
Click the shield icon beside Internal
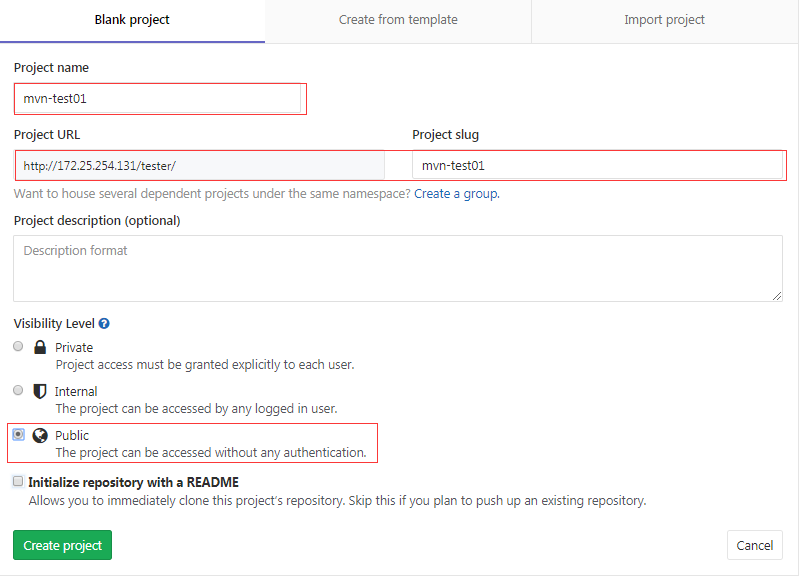click(40, 391)
